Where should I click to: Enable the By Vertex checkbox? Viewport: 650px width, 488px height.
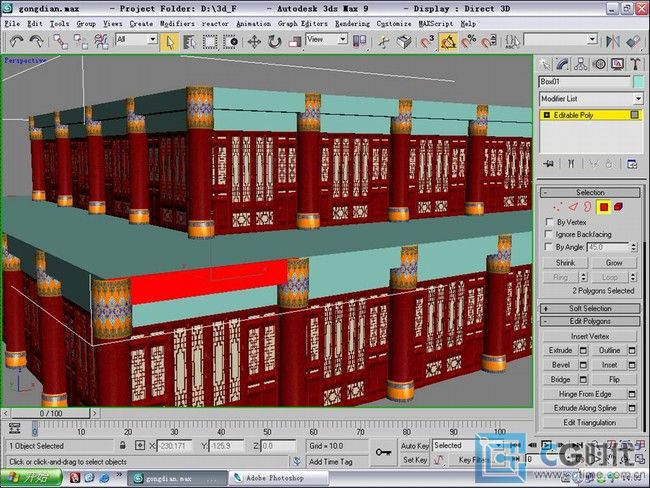pos(550,222)
